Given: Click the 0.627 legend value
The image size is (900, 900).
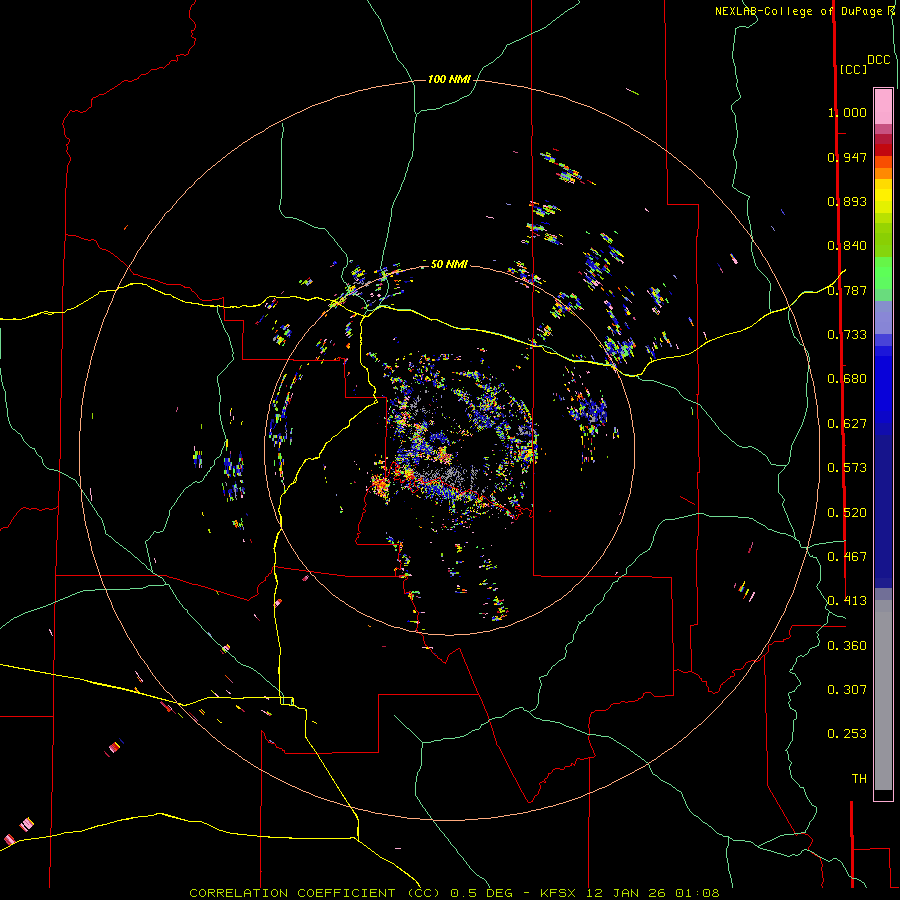Looking at the screenshot, I should 847,424.
